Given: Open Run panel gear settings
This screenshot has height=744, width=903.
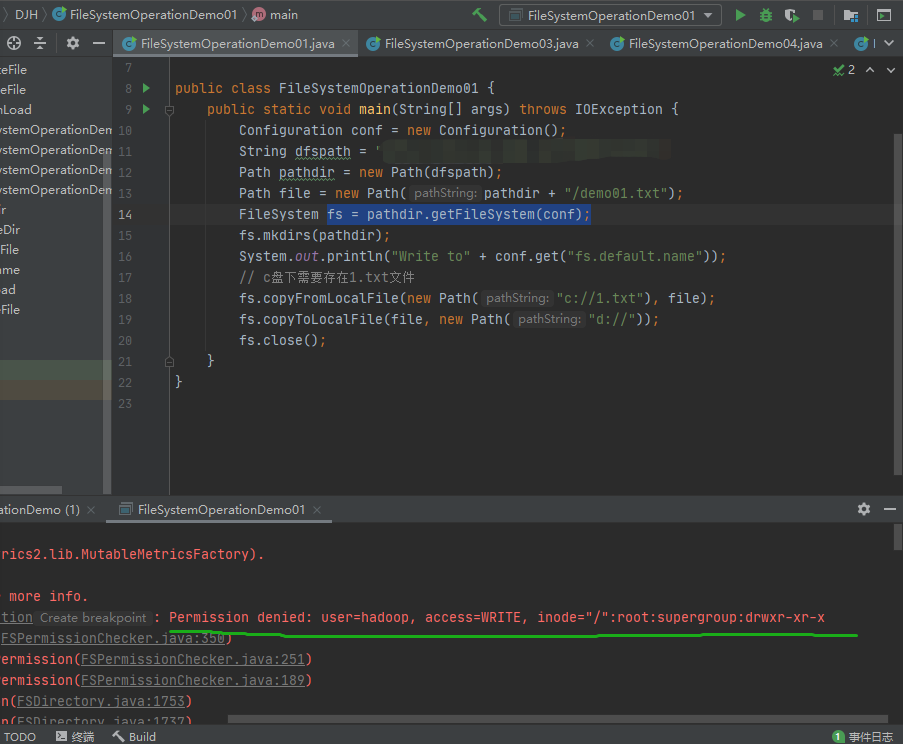Looking at the screenshot, I should (x=864, y=509).
